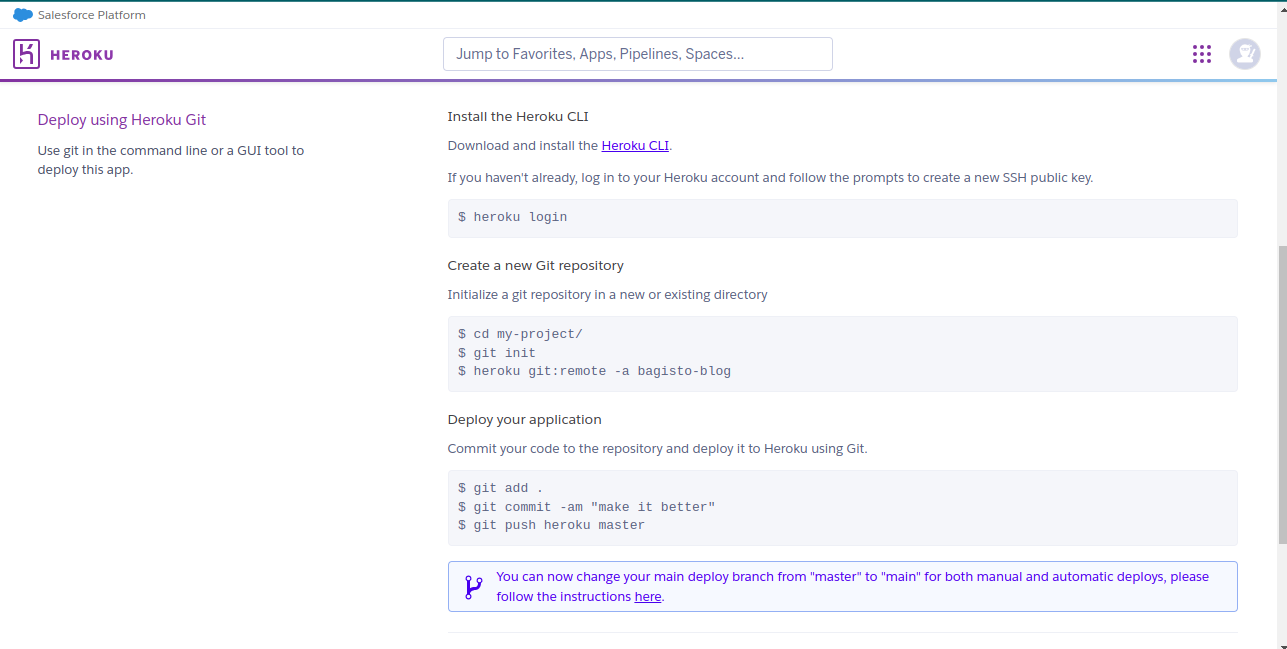
Task: Click the '$ heroku login' command
Action: click(513, 217)
